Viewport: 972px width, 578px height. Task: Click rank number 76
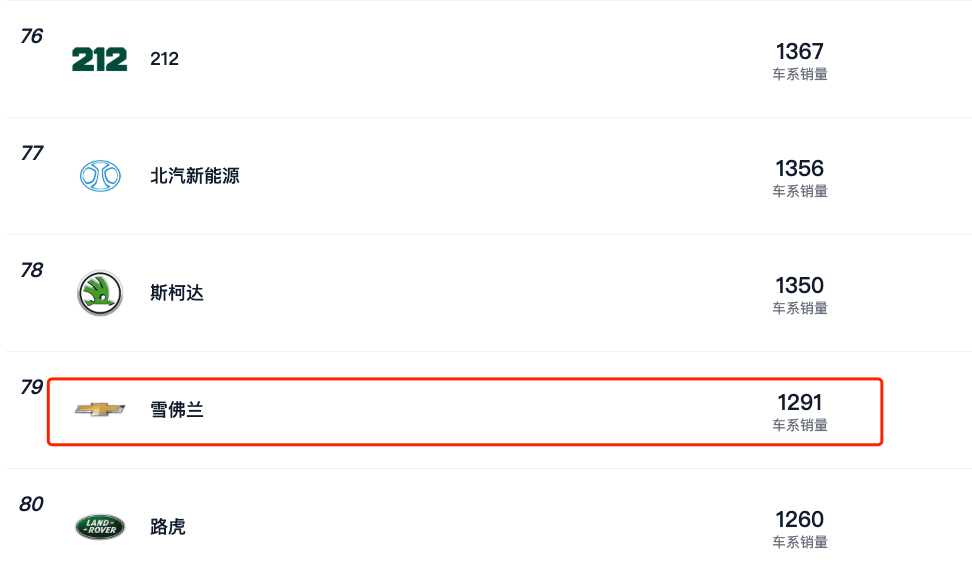[32, 36]
